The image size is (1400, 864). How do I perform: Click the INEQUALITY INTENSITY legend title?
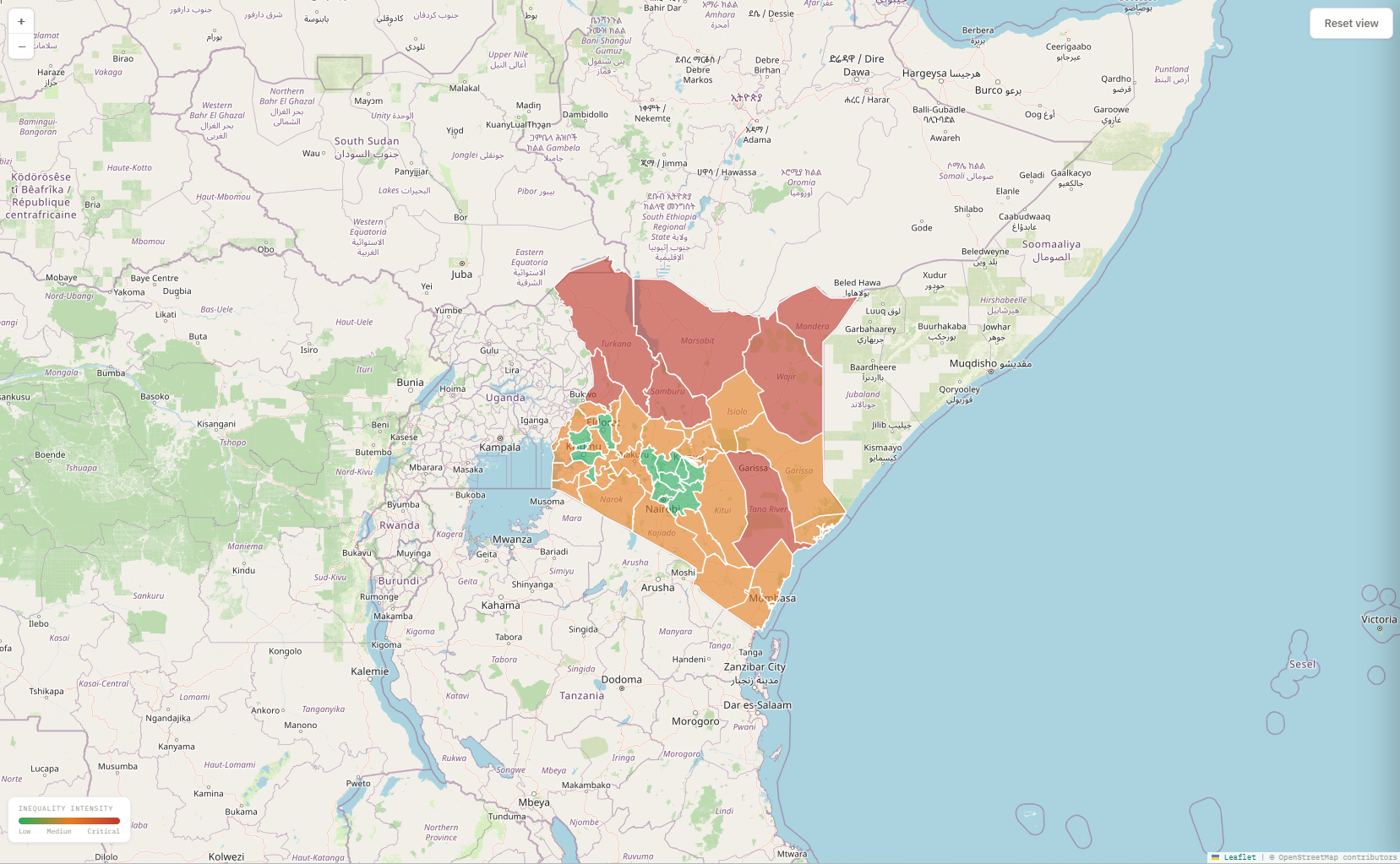[66, 808]
